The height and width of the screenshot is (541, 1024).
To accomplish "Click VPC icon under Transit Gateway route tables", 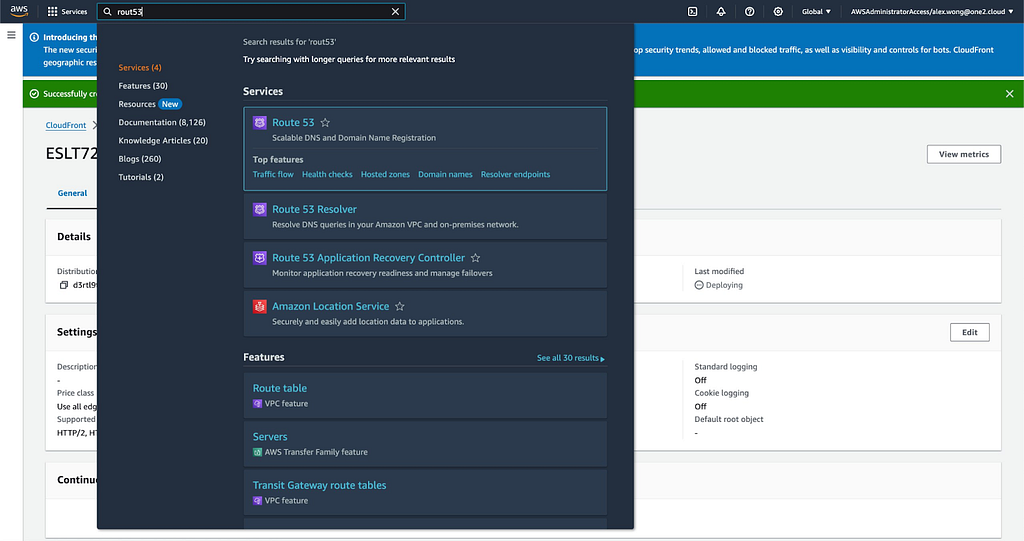I will 257,500.
